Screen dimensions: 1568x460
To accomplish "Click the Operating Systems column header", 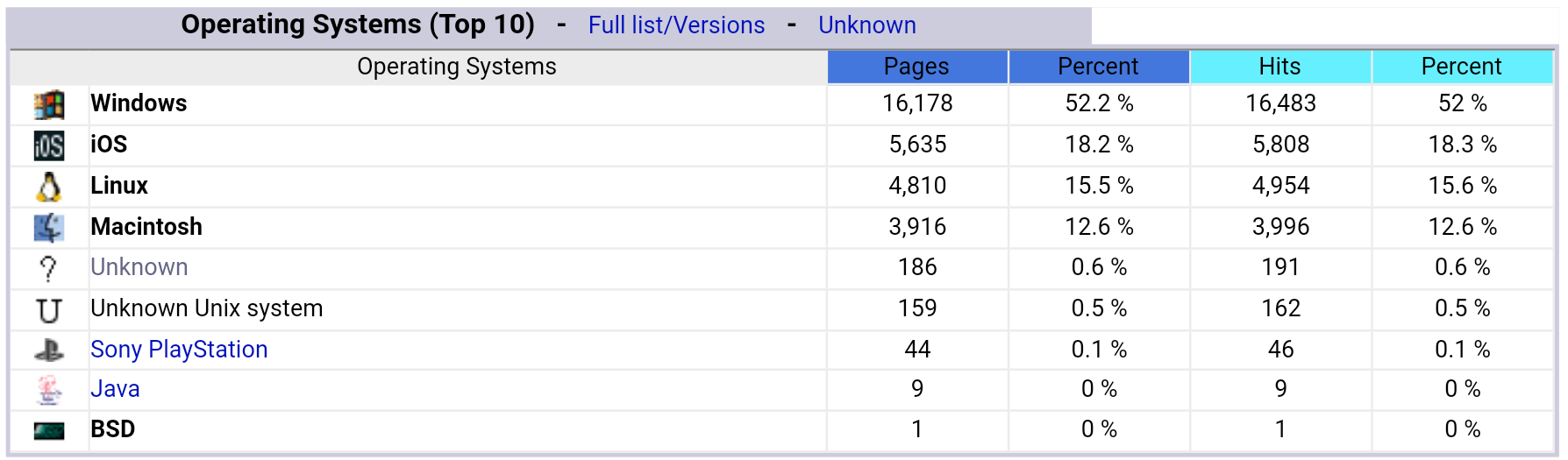I will tap(456, 67).
